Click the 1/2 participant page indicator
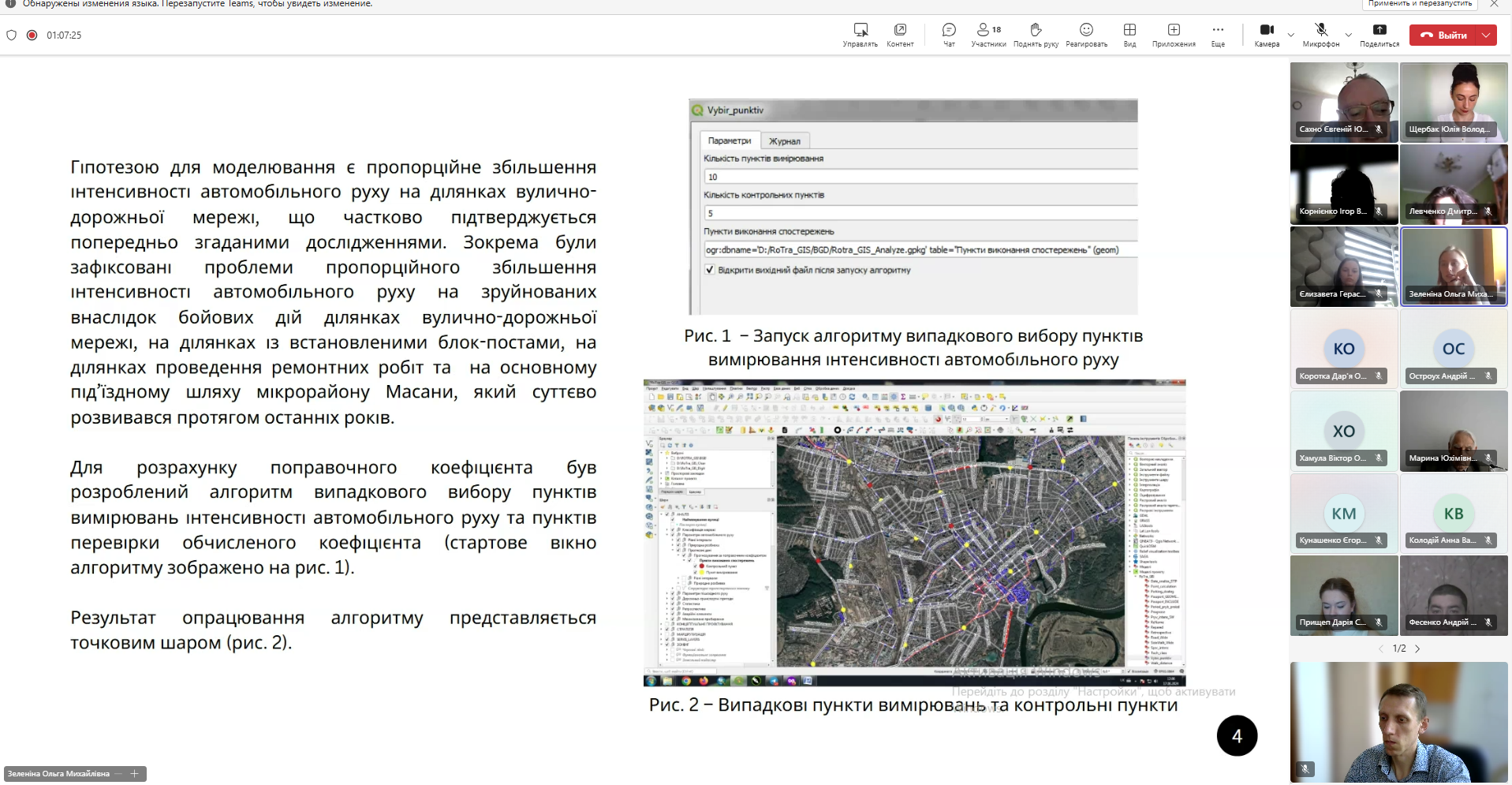Screen dimensions: 1512x785 (1399, 649)
